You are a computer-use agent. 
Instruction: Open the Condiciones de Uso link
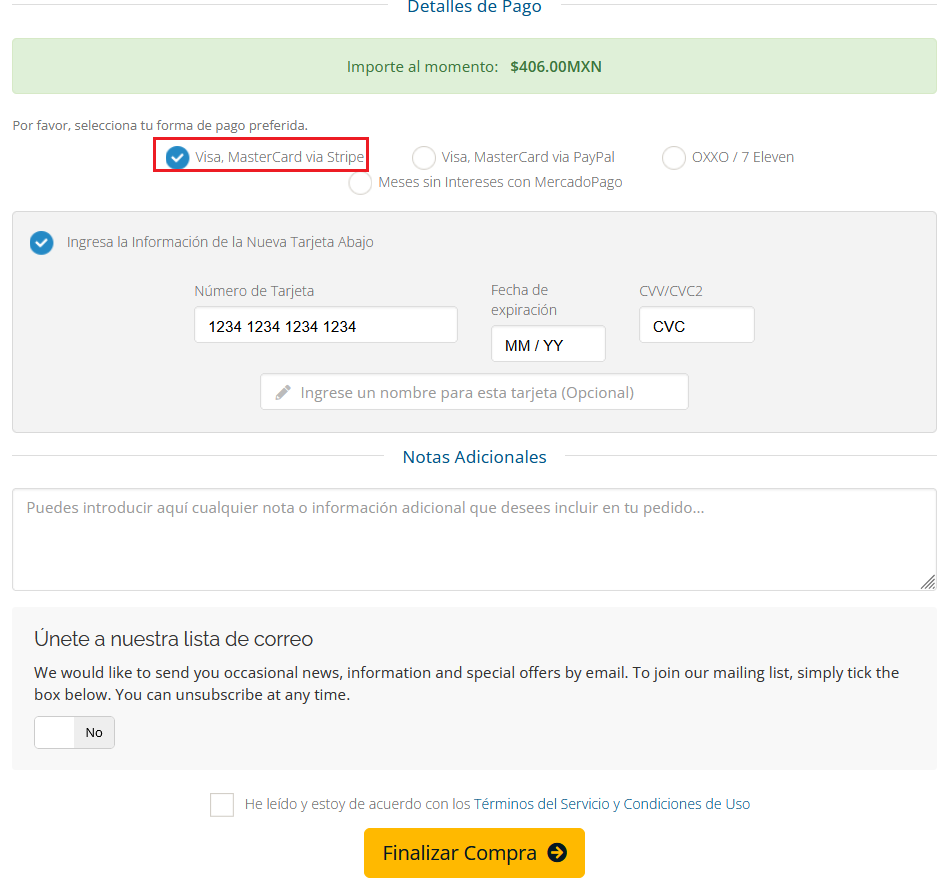[x=686, y=804]
